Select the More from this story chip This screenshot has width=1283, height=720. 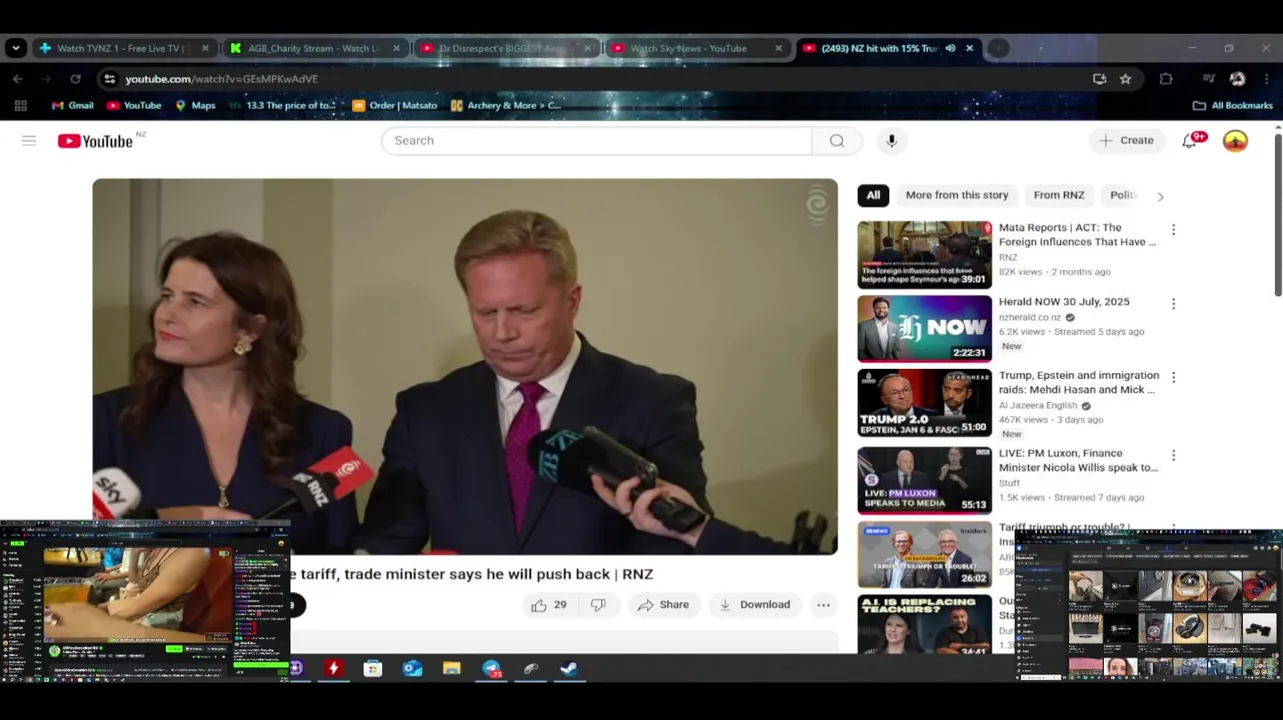[957, 196]
